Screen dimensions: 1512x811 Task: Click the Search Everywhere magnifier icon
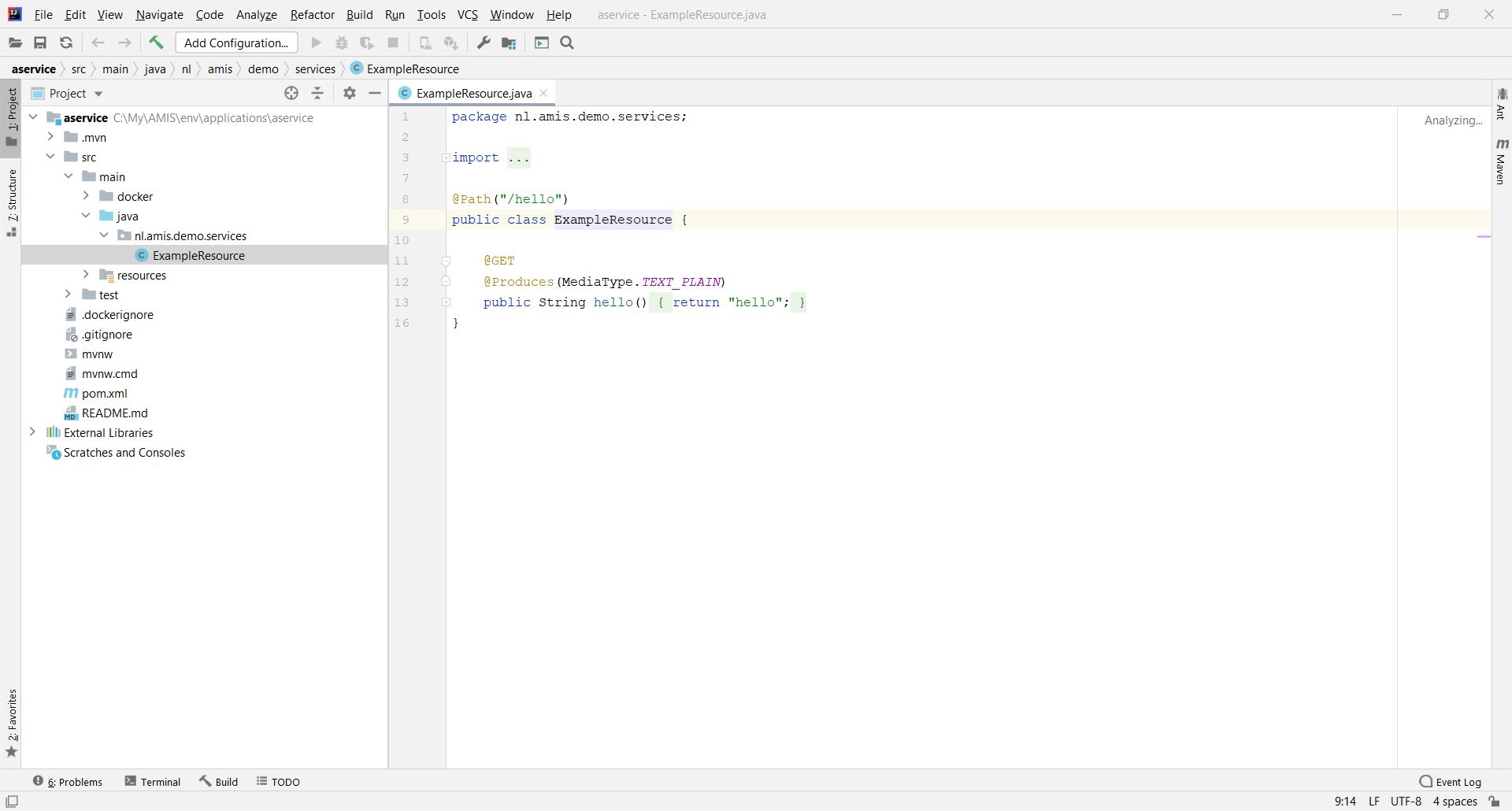click(567, 43)
